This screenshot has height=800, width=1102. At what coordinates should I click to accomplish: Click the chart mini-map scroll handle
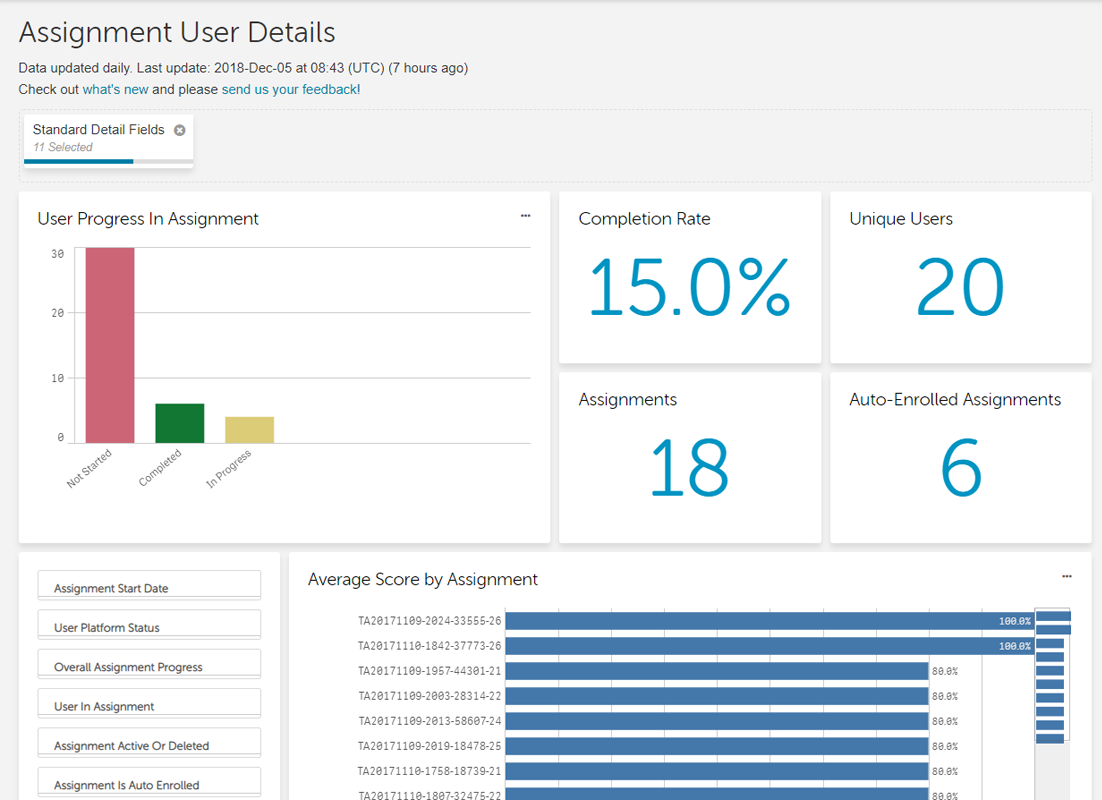[1052, 675]
